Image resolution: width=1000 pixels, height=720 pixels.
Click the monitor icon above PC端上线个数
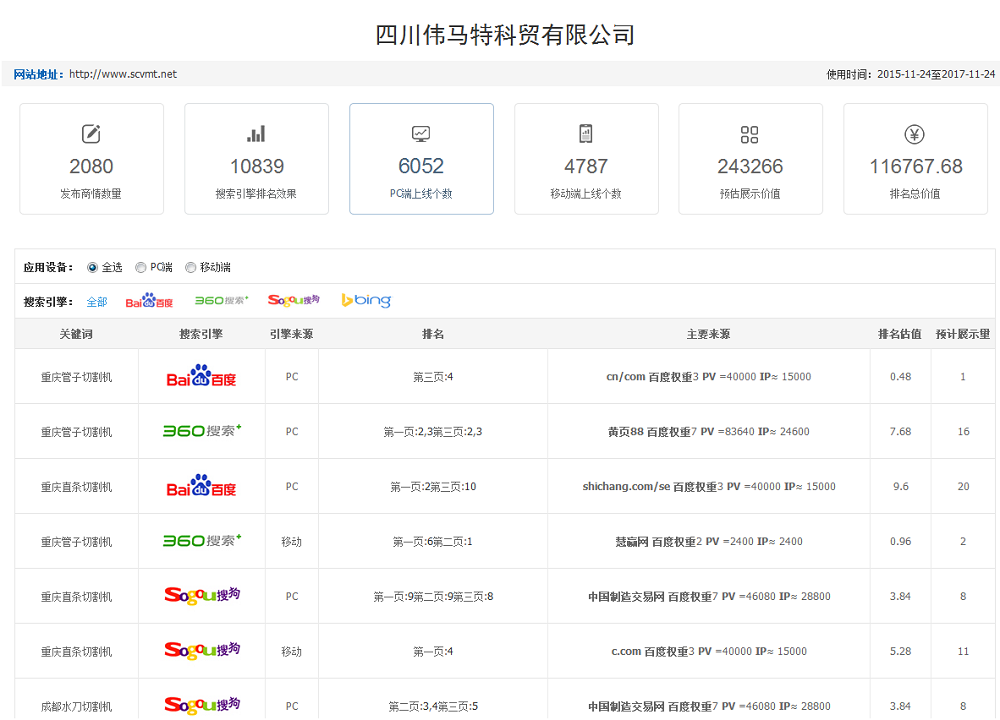coord(421,132)
